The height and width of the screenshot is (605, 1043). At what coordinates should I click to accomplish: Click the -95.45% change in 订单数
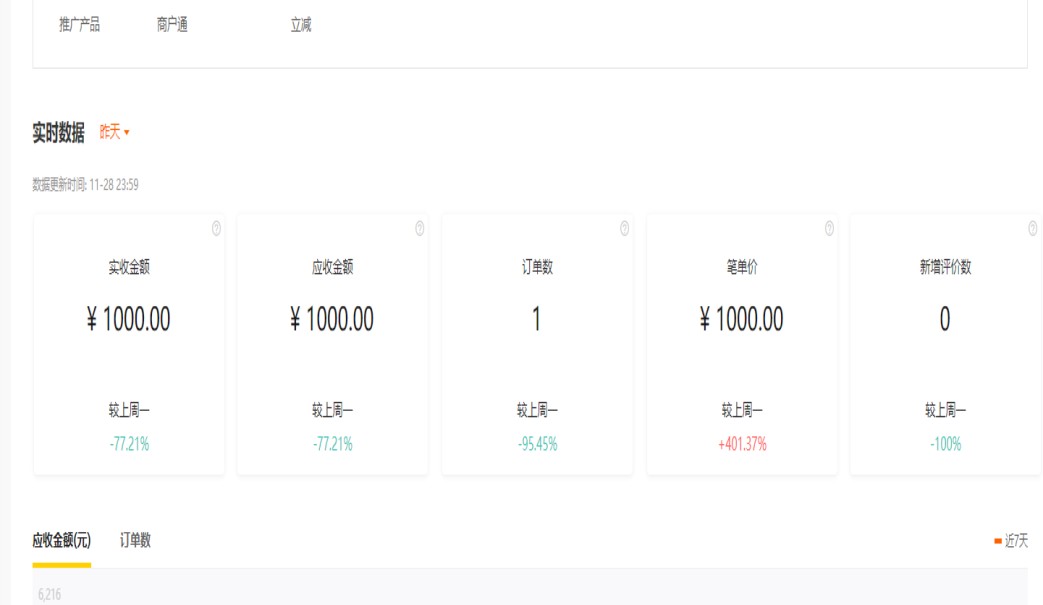(x=537, y=444)
